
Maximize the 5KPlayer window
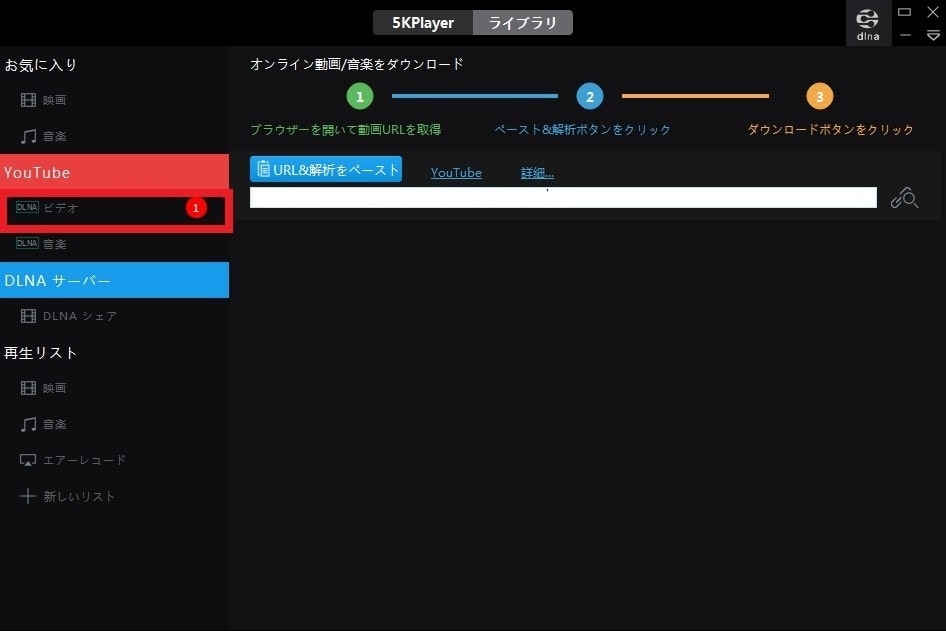tap(904, 11)
